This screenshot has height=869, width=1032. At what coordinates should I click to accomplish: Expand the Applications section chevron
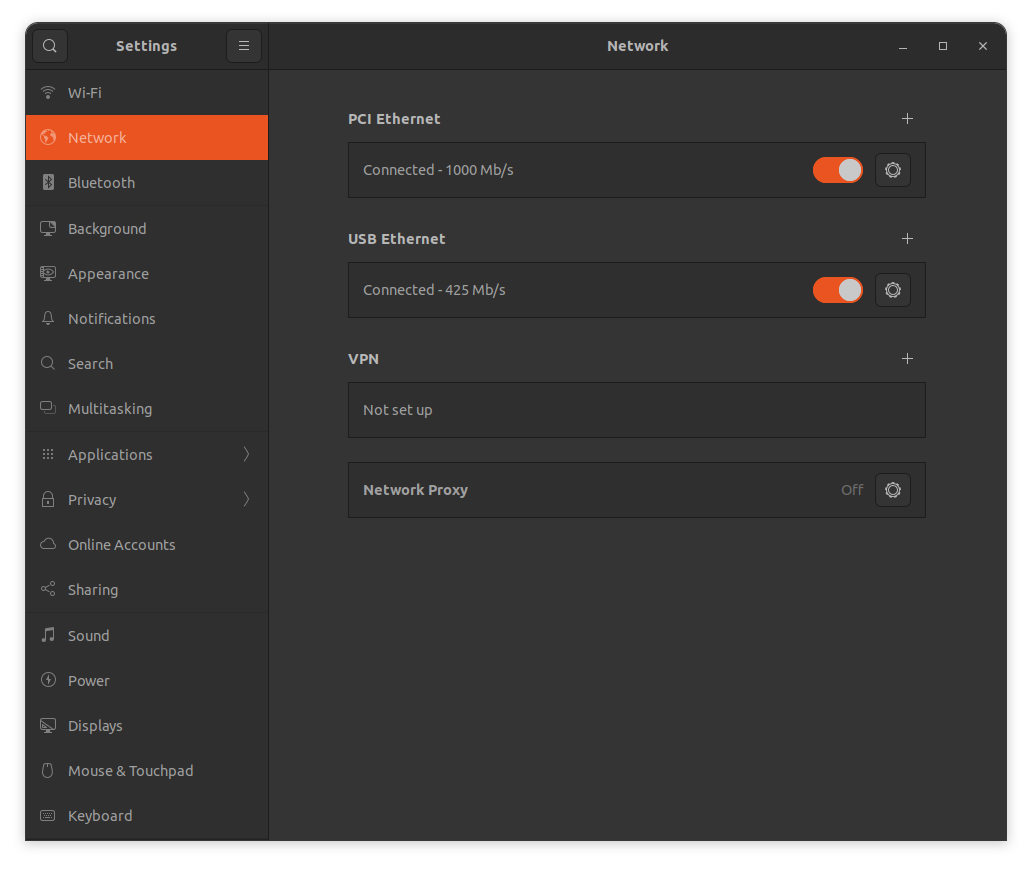246,454
